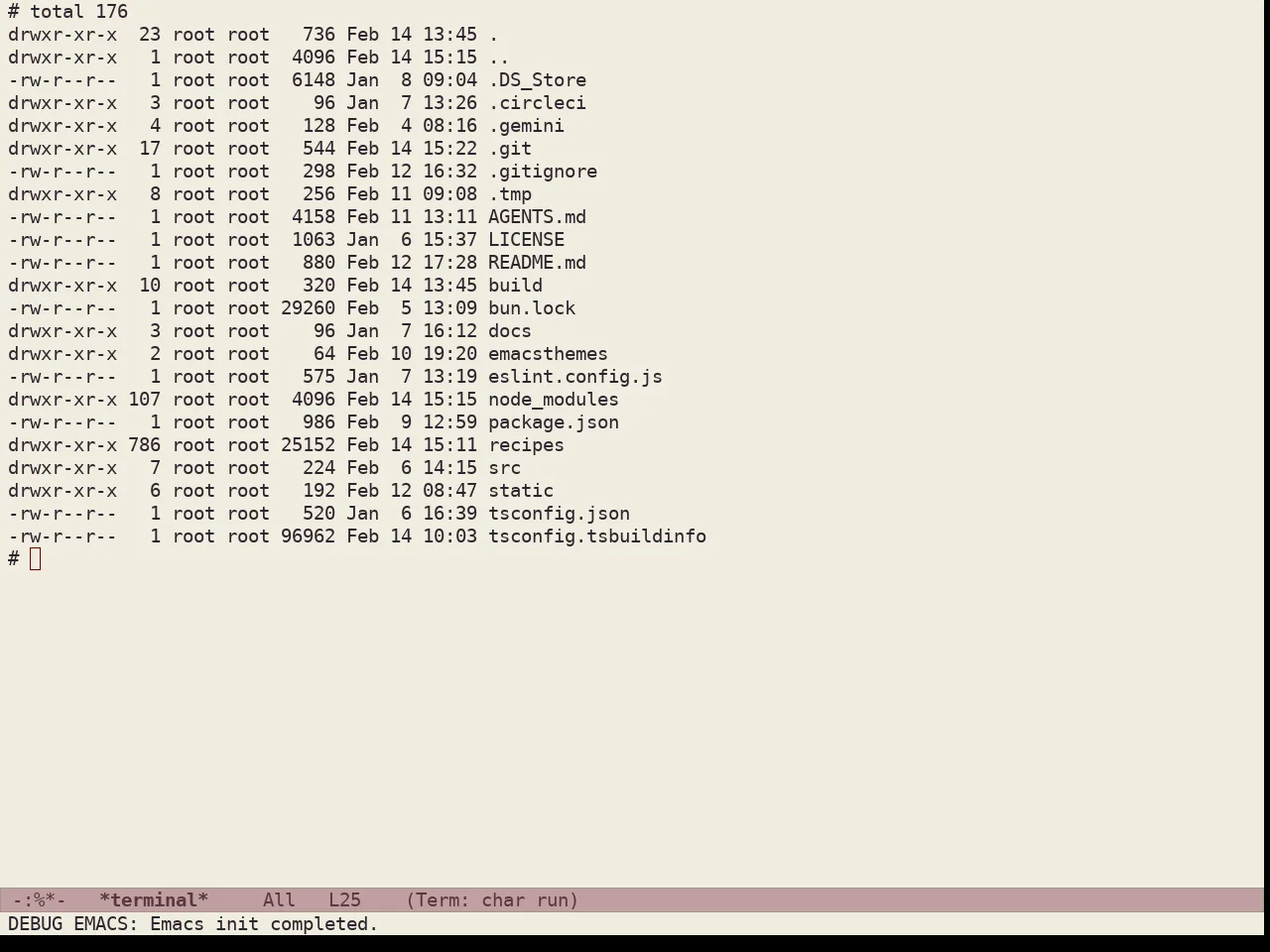1270x952 pixels.
Task: Click the echo area DEBUG EMACS message
Action: (193, 924)
